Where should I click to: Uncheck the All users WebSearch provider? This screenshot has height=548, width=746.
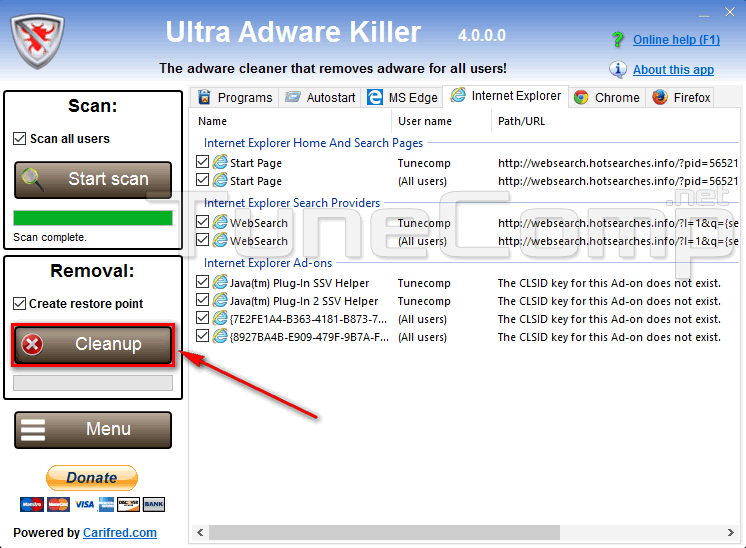click(x=202, y=240)
